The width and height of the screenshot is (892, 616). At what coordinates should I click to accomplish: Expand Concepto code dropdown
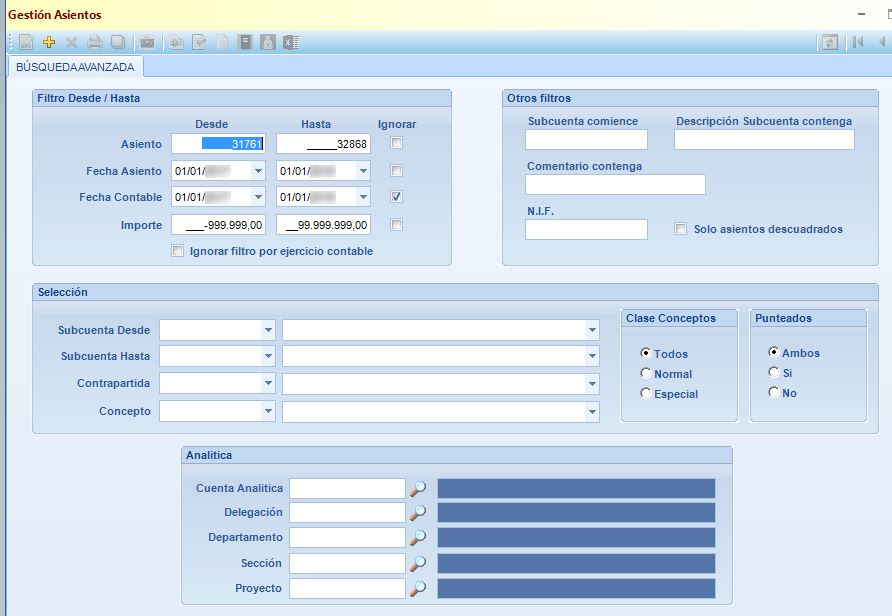click(x=268, y=411)
